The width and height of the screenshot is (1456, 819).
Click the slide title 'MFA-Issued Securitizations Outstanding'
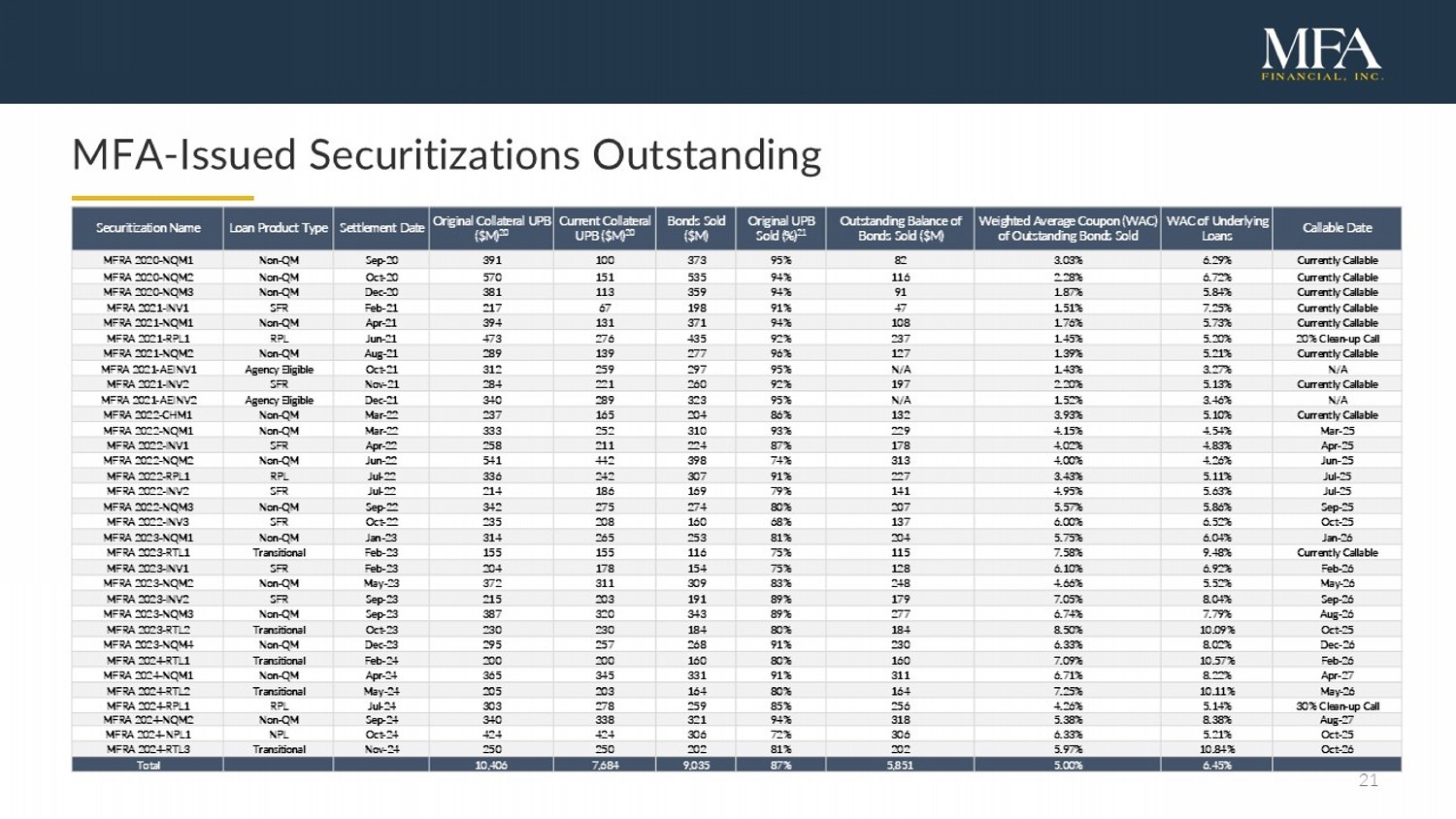click(447, 155)
